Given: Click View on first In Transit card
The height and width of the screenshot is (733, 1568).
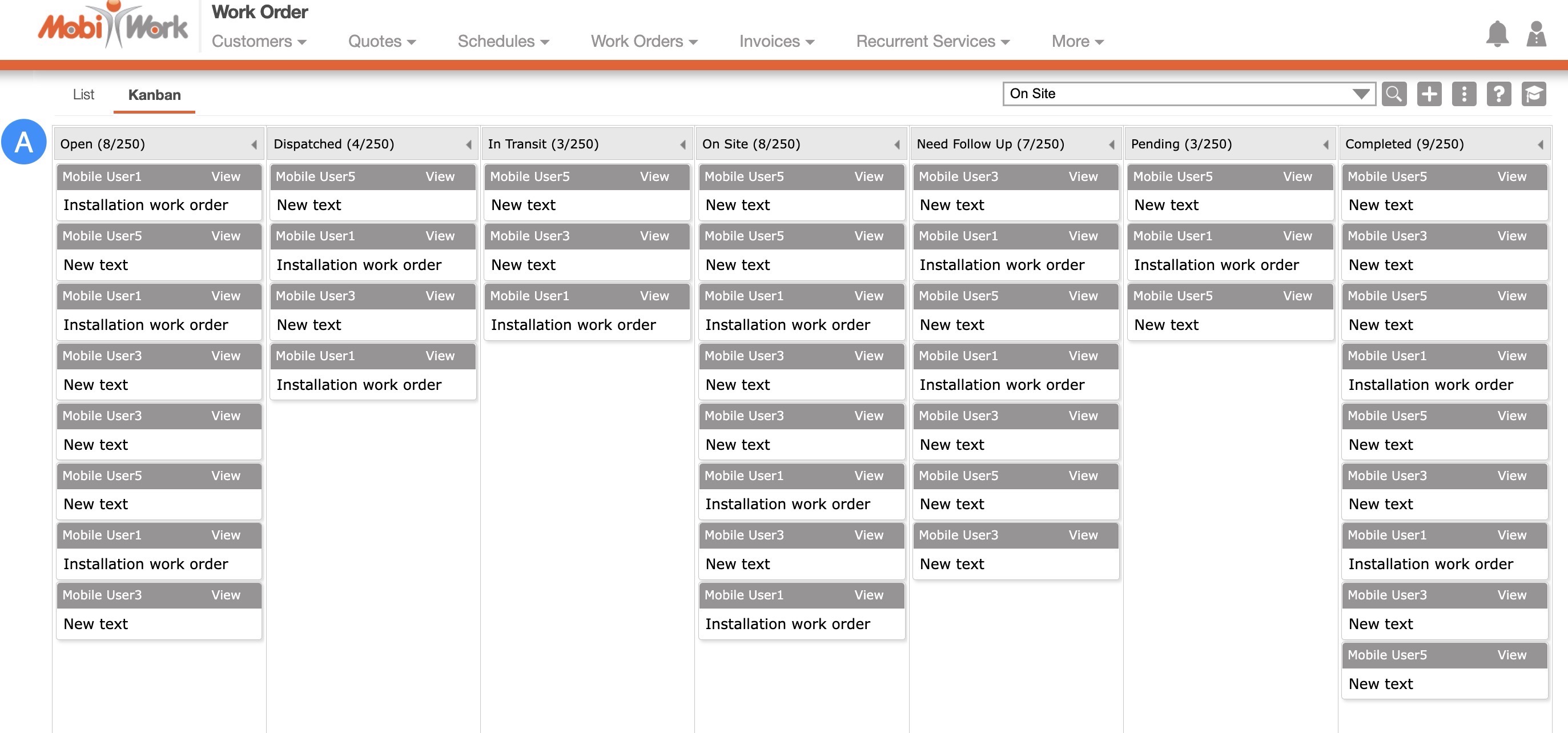Looking at the screenshot, I should click(654, 176).
